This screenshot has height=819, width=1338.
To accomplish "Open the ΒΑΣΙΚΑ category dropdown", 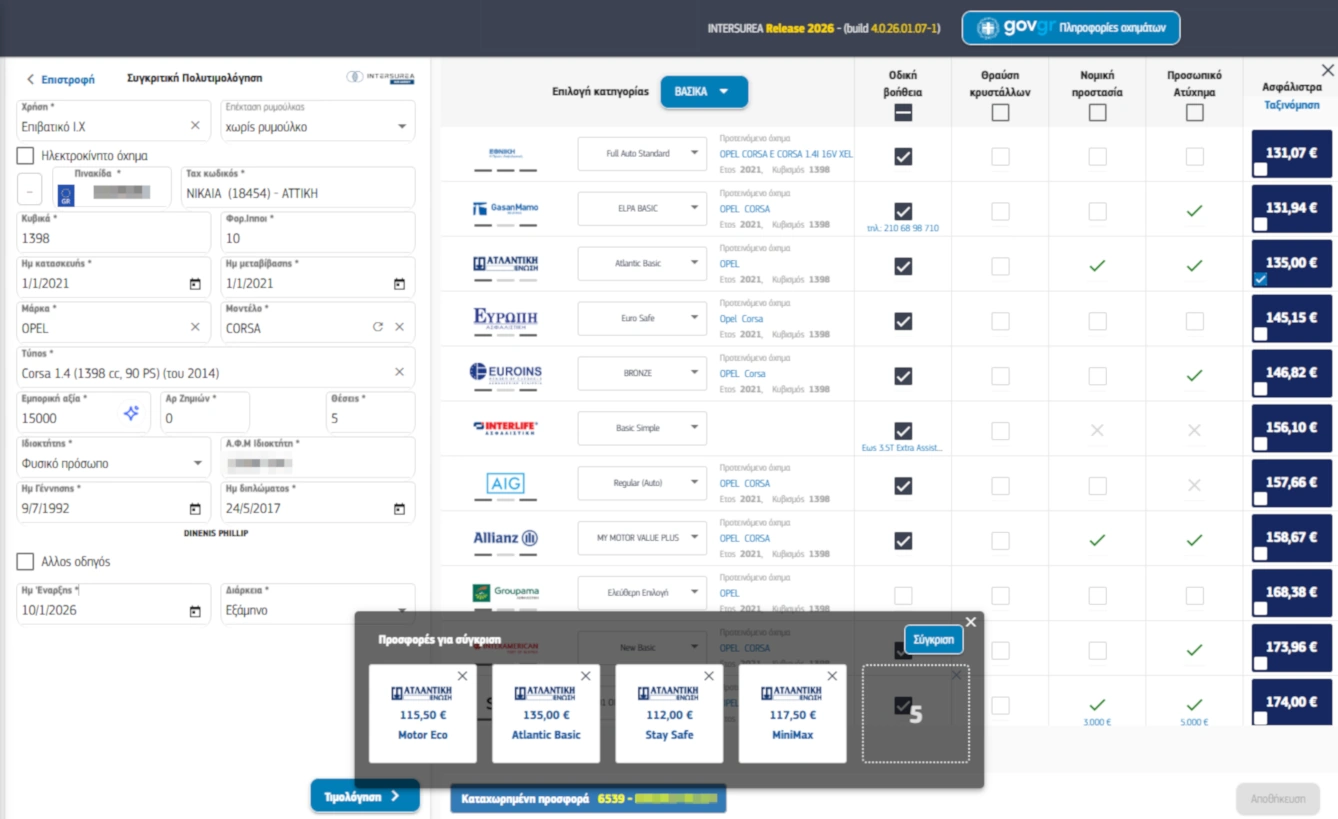I will click(x=703, y=92).
